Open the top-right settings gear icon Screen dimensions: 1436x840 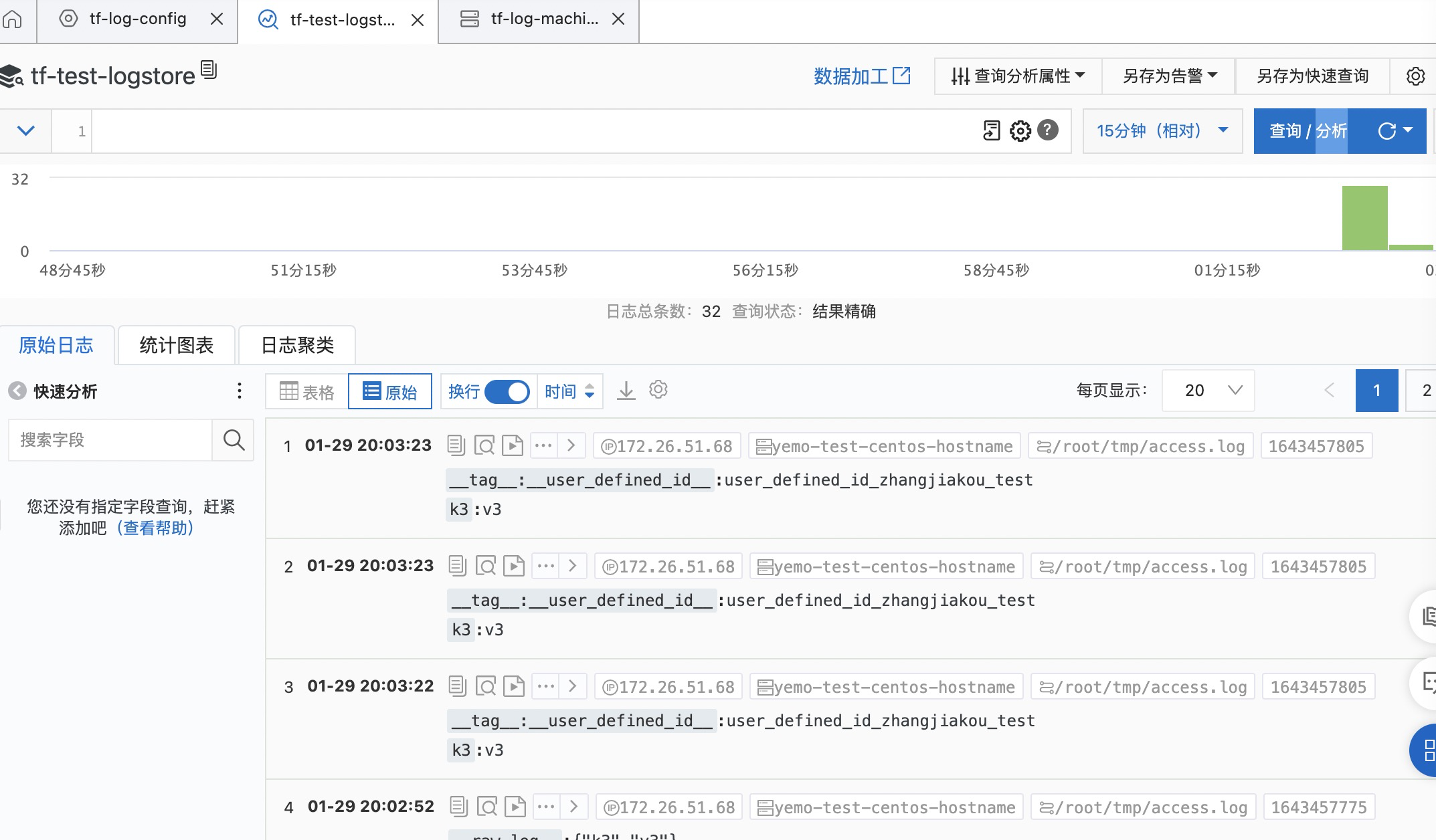pyautogui.click(x=1415, y=76)
